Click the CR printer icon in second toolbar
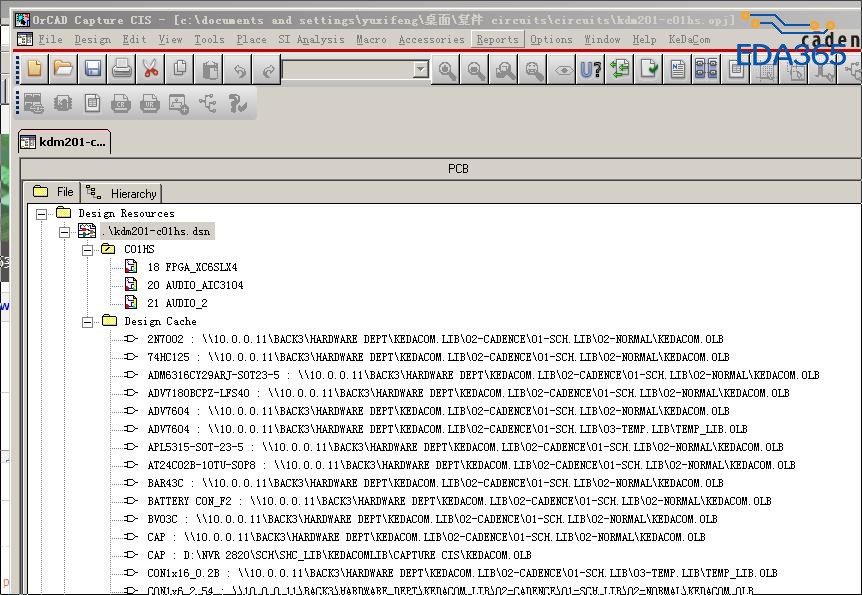 (121, 103)
